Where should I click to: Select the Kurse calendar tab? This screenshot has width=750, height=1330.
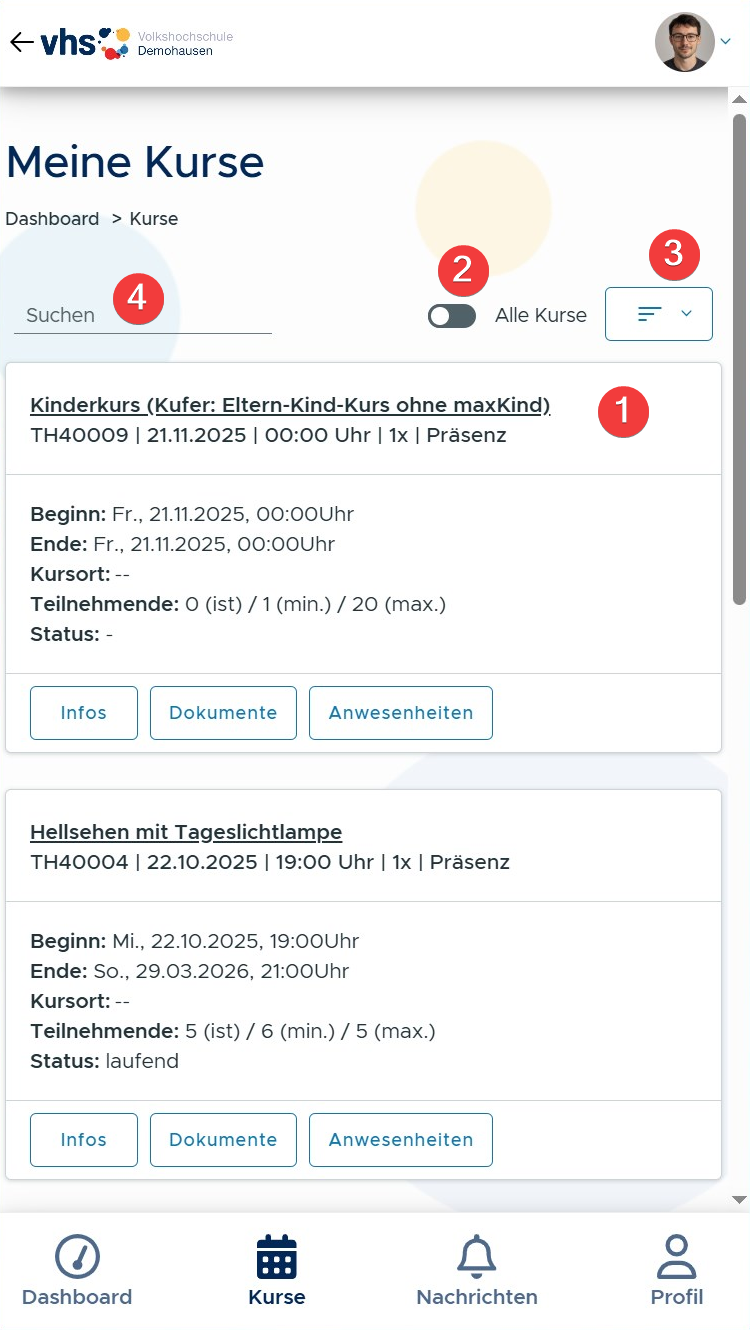coord(277,1271)
